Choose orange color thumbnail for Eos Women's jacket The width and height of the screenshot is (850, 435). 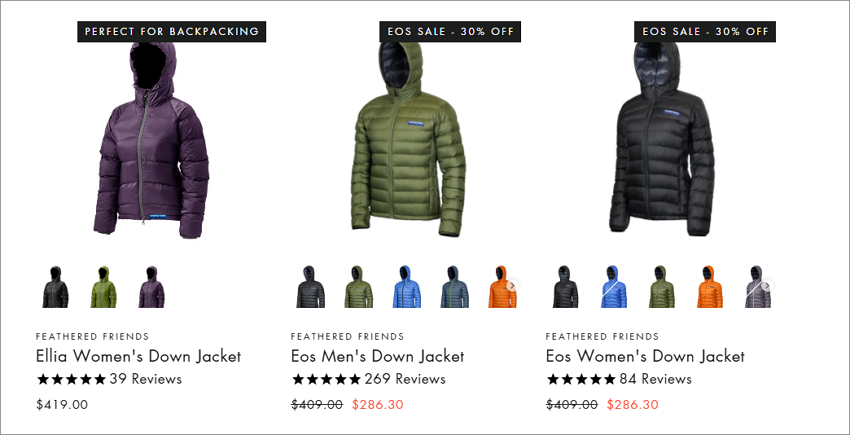(x=710, y=287)
